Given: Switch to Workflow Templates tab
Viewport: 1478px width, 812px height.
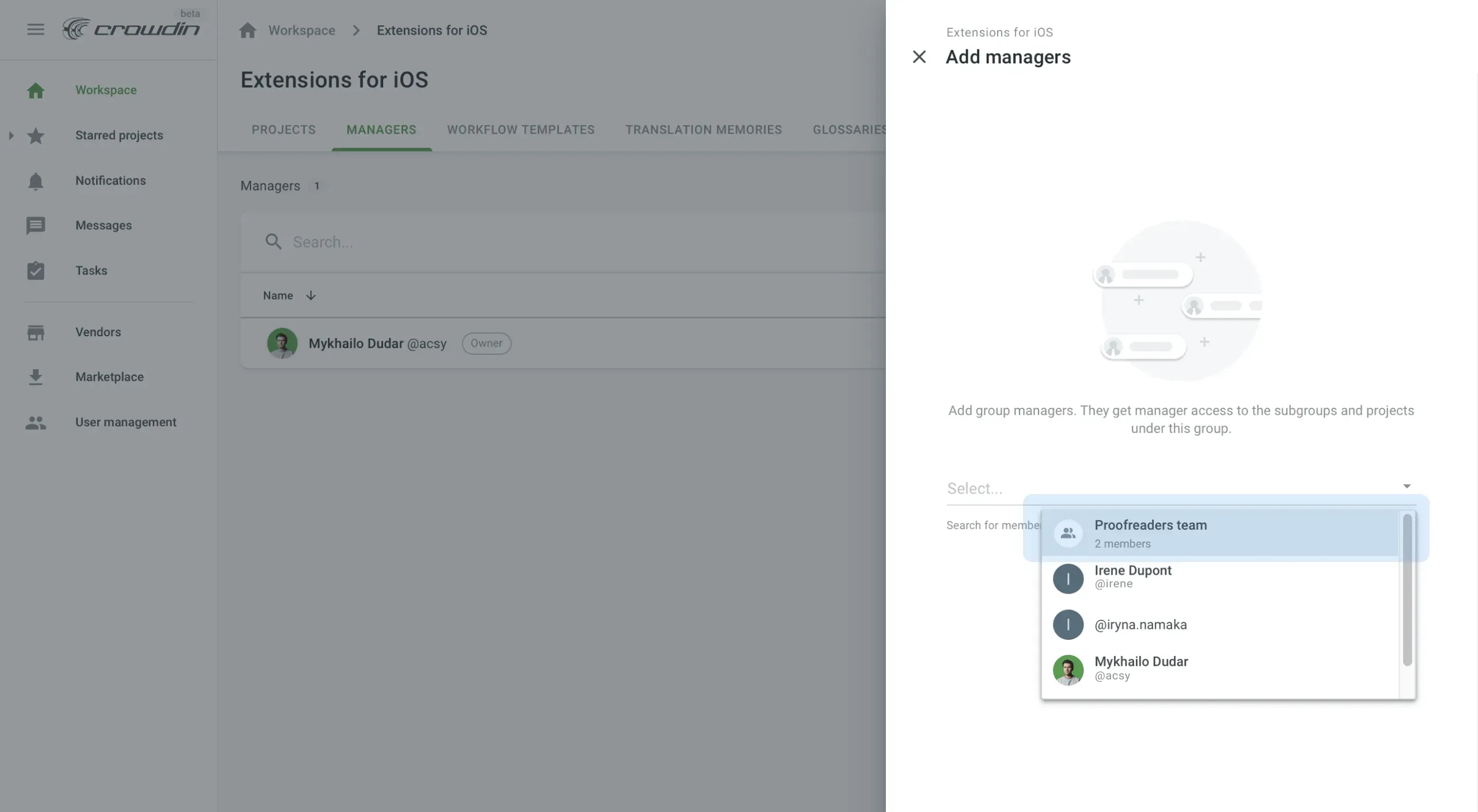Looking at the screenshot, I should pyautogui.click(x=520, y=130).
